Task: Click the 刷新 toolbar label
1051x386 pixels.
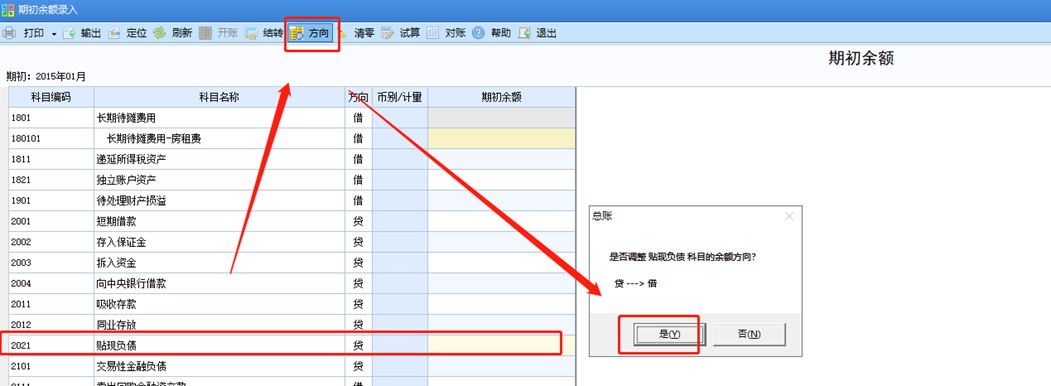Action: 182,34
